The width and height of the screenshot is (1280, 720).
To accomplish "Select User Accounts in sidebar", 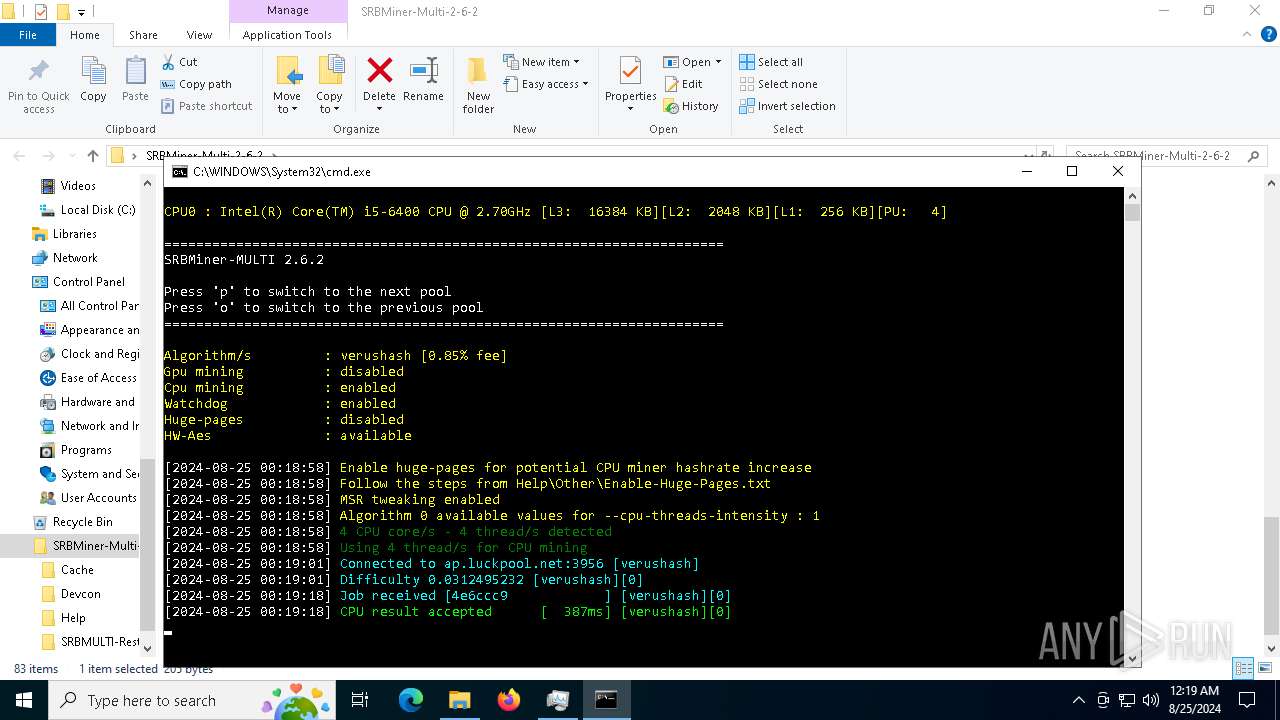I will pos(88,497).
